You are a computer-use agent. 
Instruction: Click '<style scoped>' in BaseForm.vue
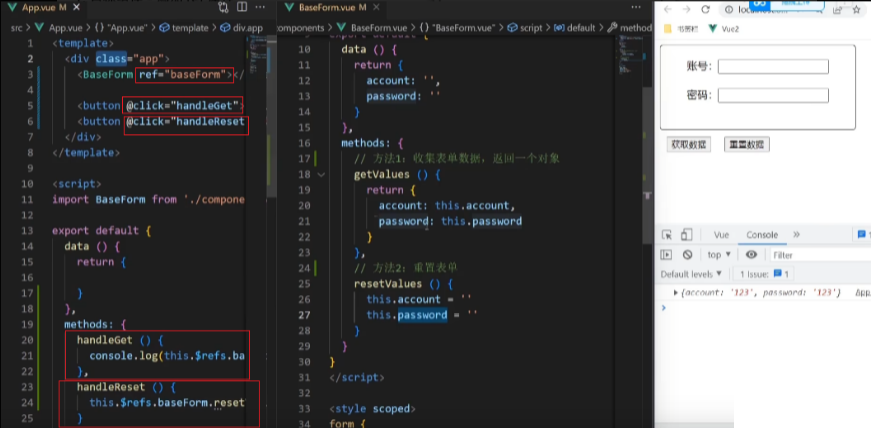point(372,409)
